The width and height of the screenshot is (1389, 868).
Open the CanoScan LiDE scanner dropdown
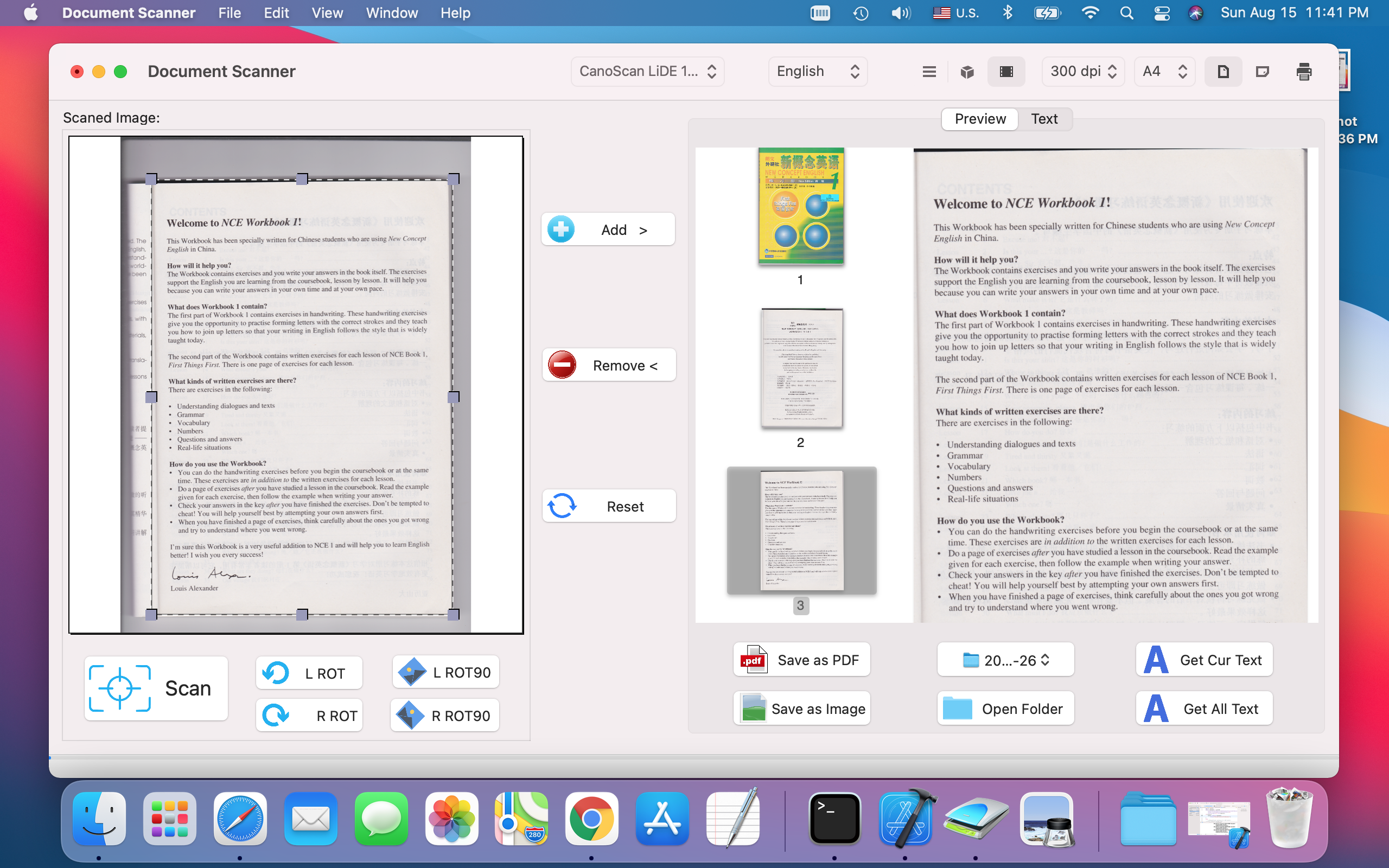[647, 71]
